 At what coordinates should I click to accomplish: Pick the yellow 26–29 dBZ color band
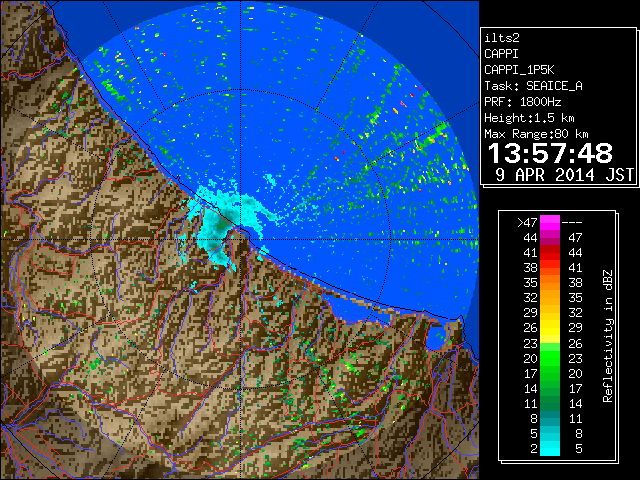[x=550, y=328]
